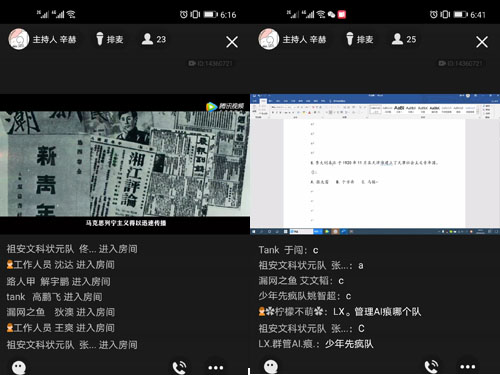Tap room ID label in the 6:16 screen
The image size is (500, 375).
point(210,63)
